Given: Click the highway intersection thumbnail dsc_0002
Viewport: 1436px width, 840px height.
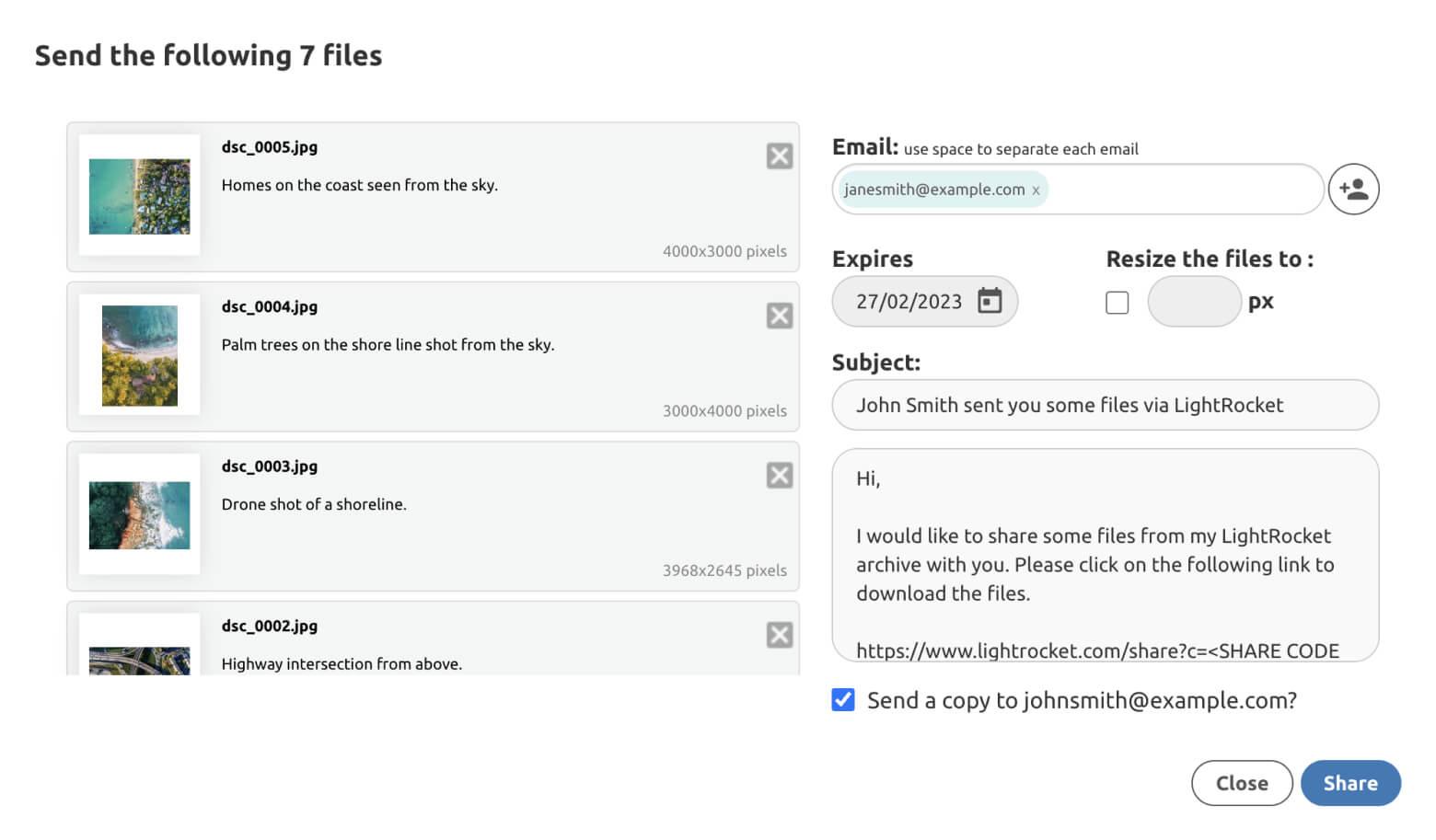Looking at the screenshot, I should tap(140, 659).
